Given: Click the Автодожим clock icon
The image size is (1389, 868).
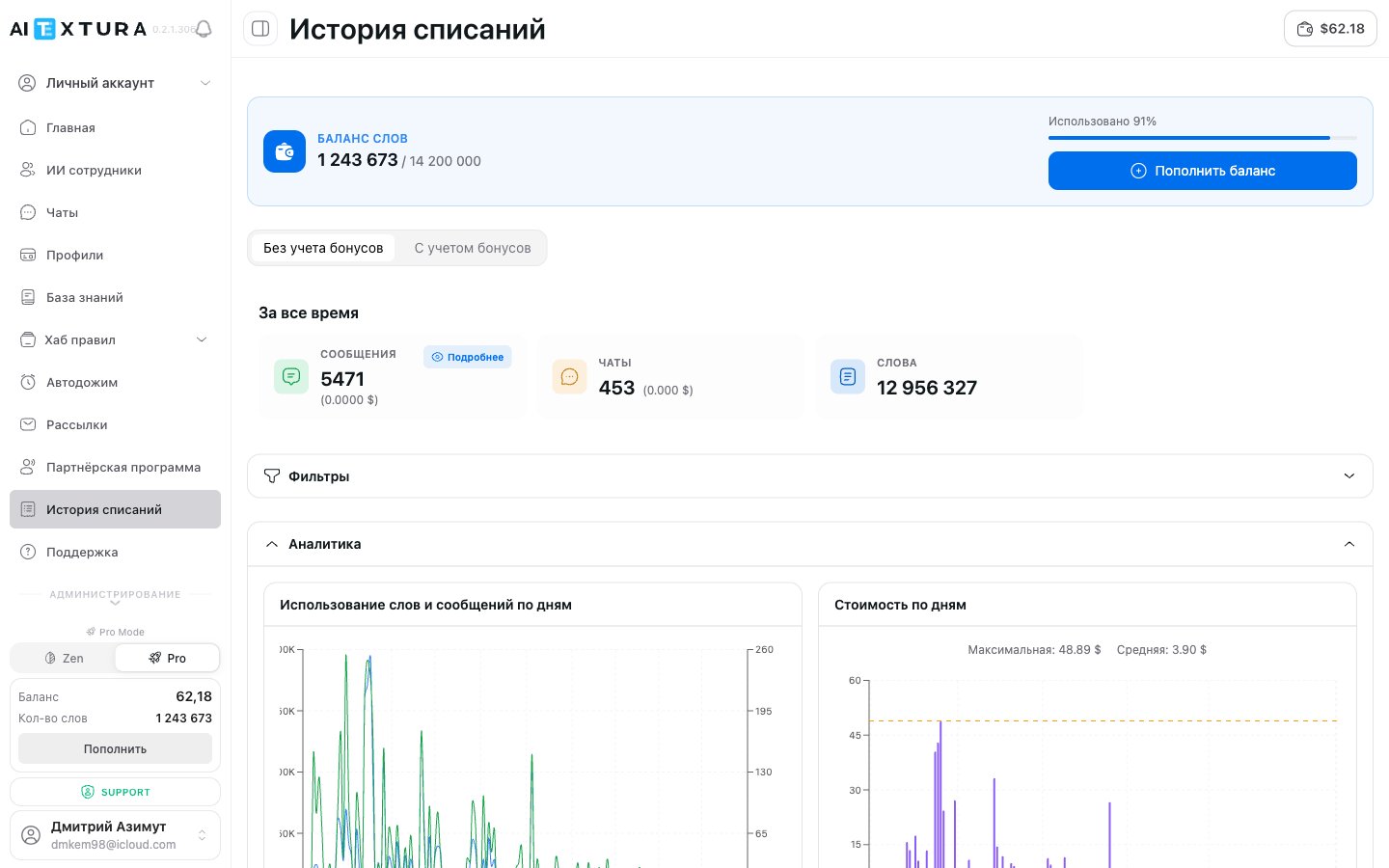Looking at the screenshot, I should click(28, 382).
